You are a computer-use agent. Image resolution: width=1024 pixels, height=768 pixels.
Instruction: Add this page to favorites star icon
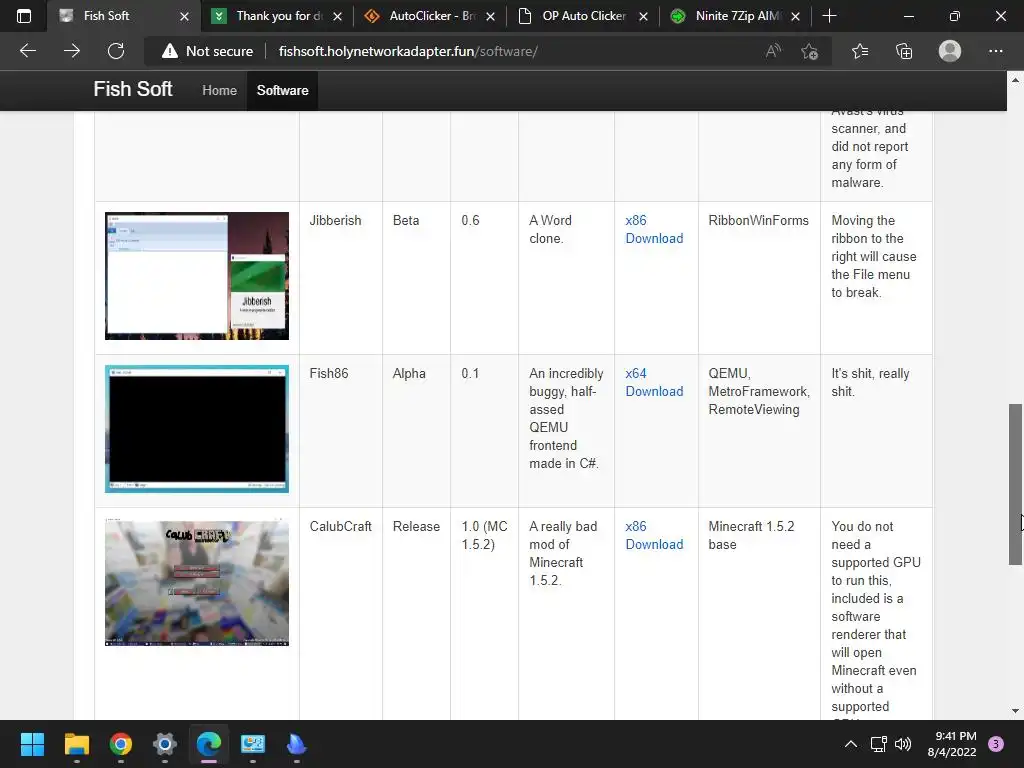[x=810, y=51]
